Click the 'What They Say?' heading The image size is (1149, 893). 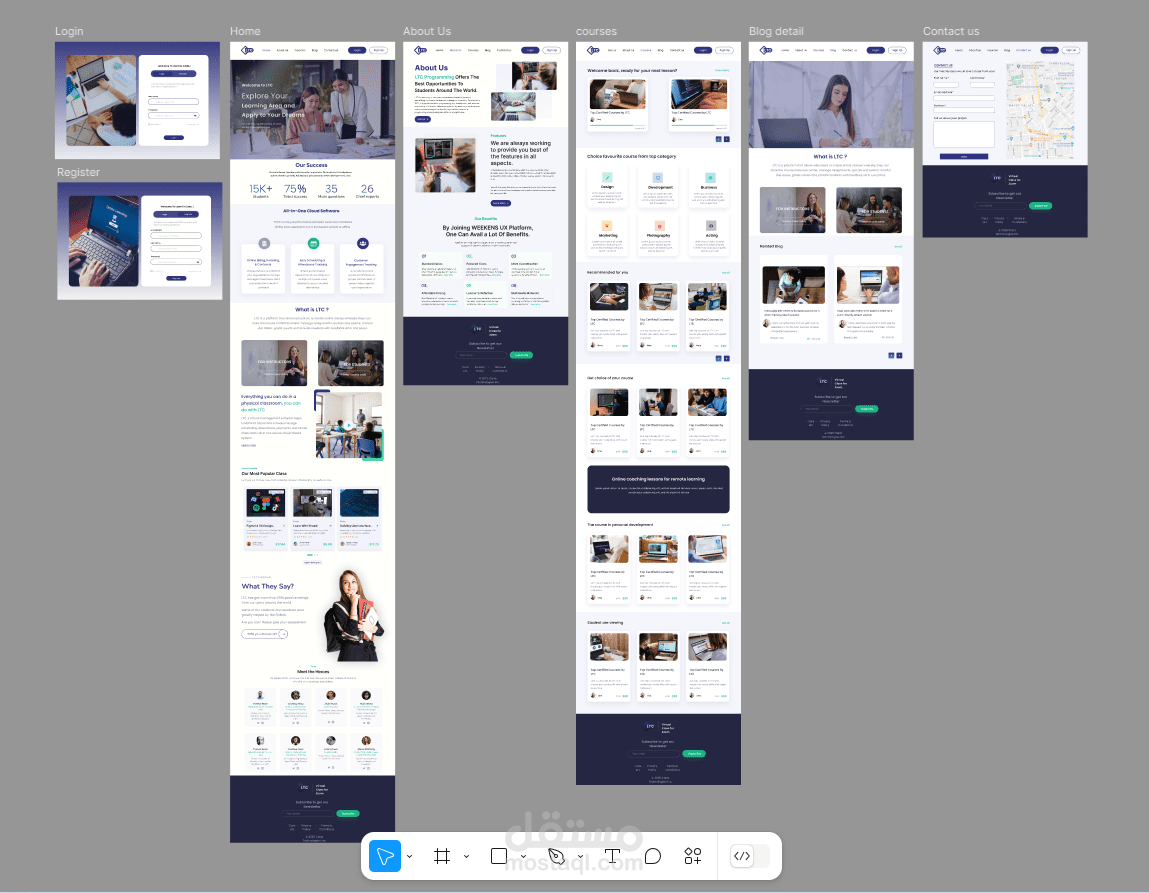[x=267, y=586]
